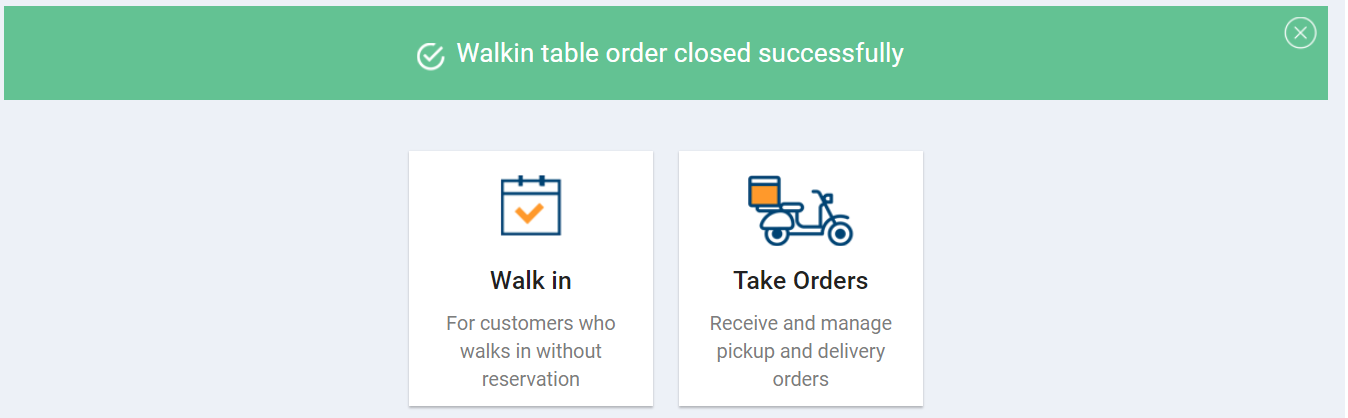Click "Receive and manage pickup and delivery orders" text
Image resolution: width=1348 pixels, height=418 pixels.
801,351
